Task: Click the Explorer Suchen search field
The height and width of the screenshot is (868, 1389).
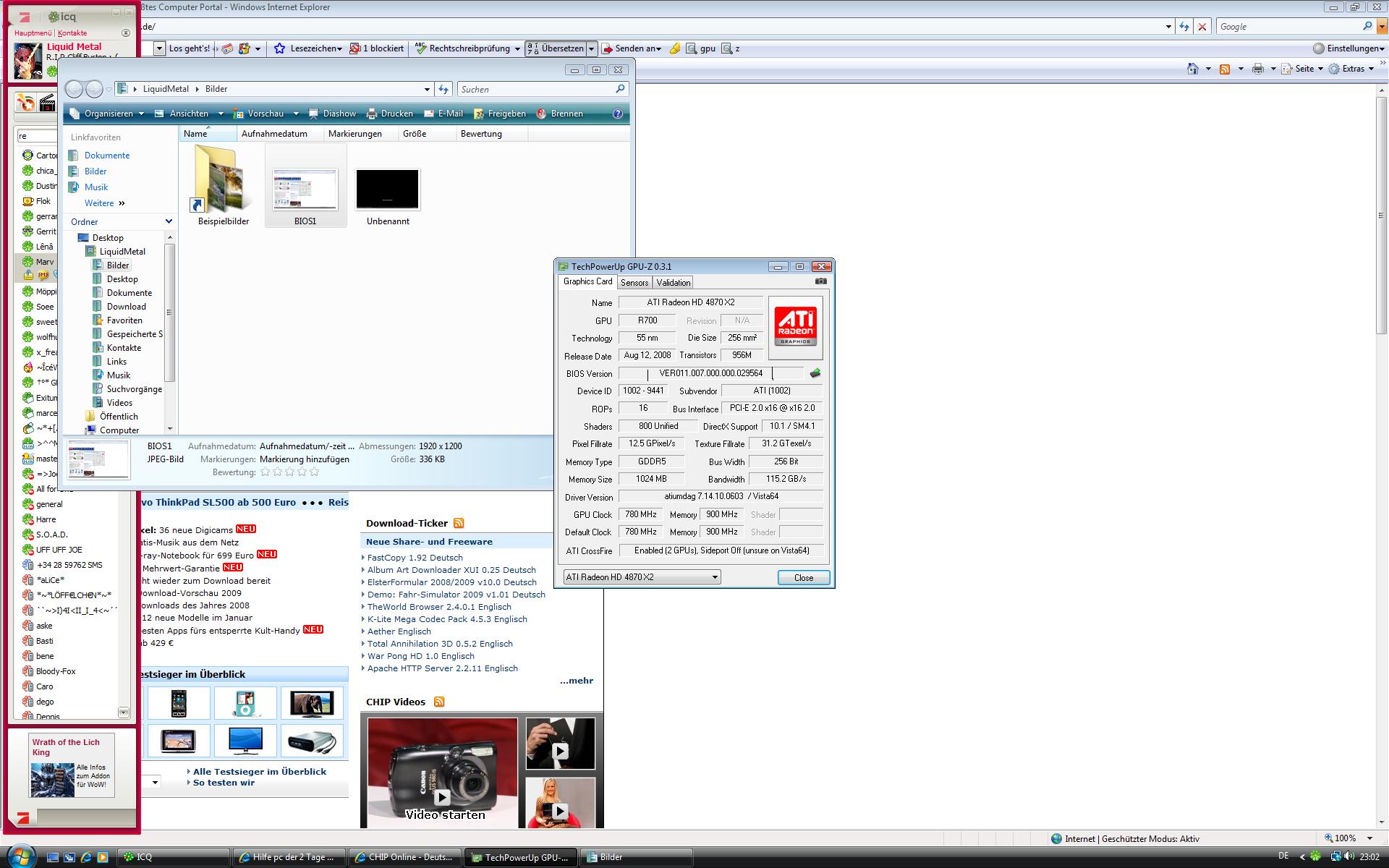Action: click(535, 89)
